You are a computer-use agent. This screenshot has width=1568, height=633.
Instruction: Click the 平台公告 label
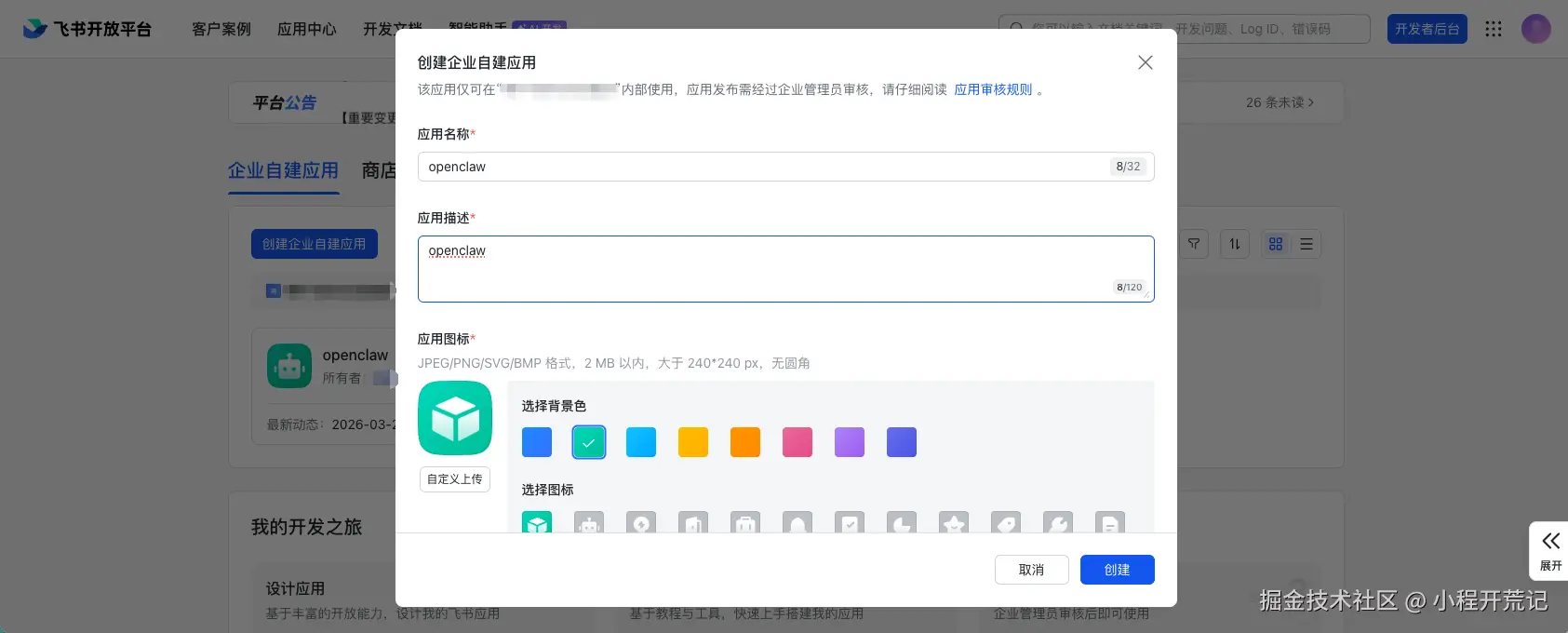[285, 102]
